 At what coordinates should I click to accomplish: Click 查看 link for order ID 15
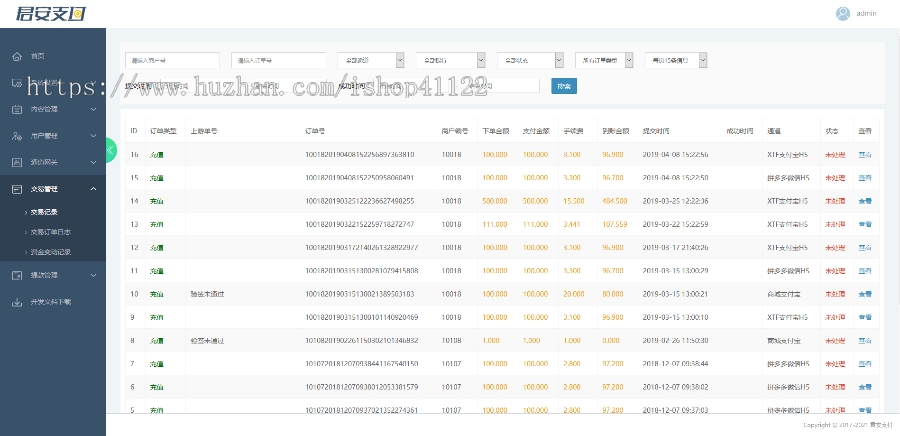(865, 178)
